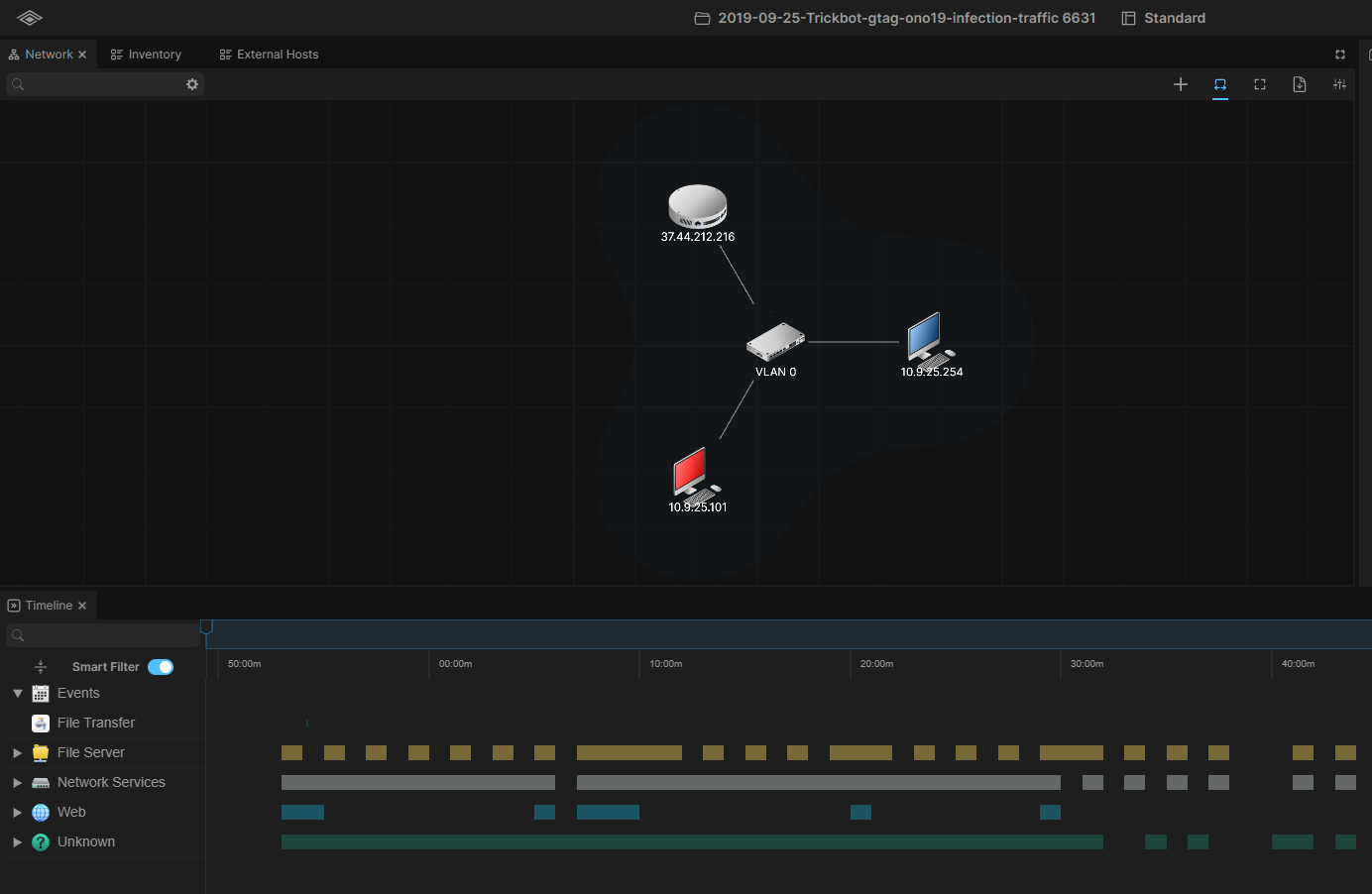Click the collapse rows icon beside Smart Filter

coord(41,667)
